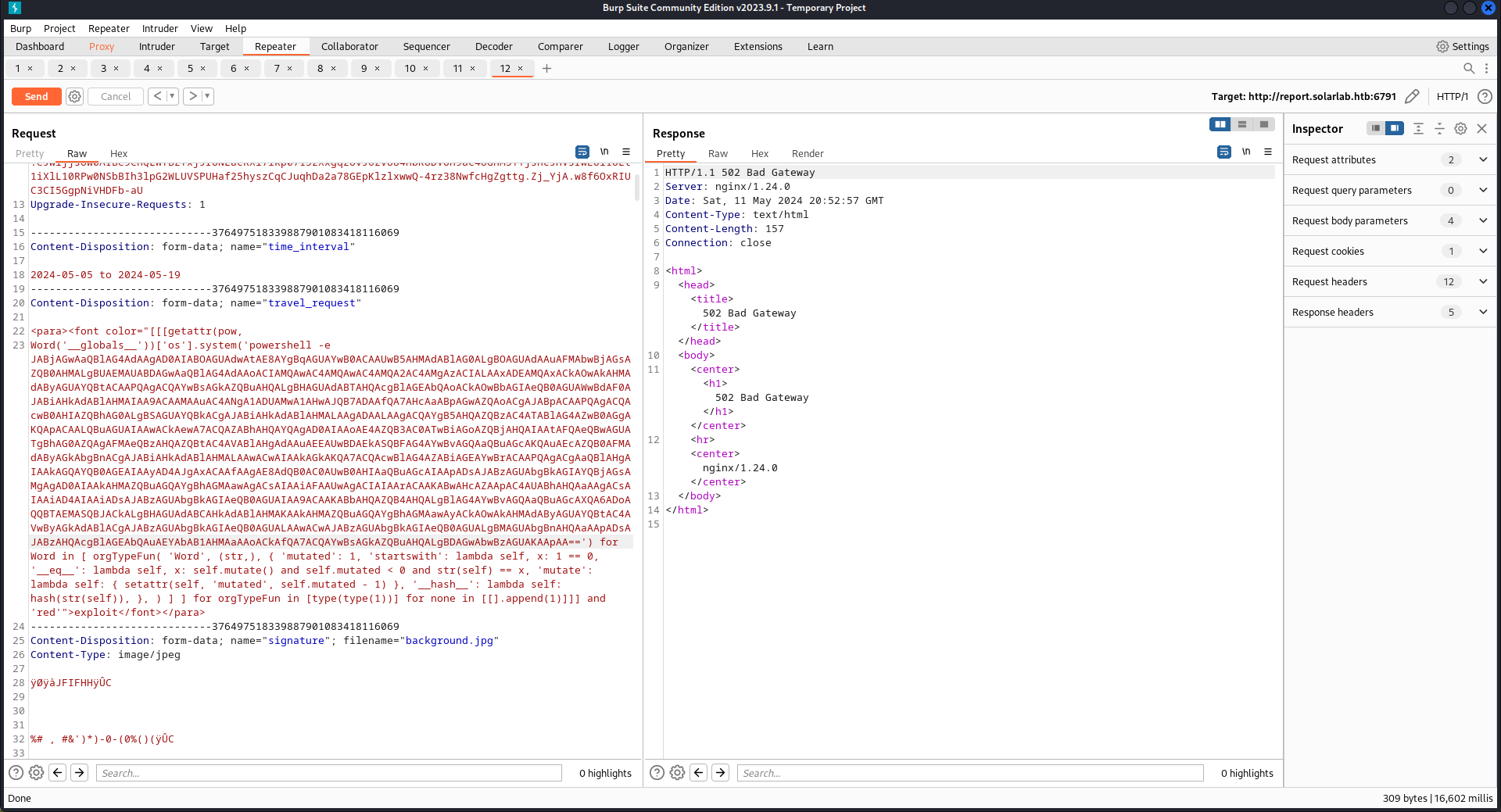Viewport: 1501px width, 812px height.
Task: Open the Intruder tool tab
Action: [x=157, y=46]
